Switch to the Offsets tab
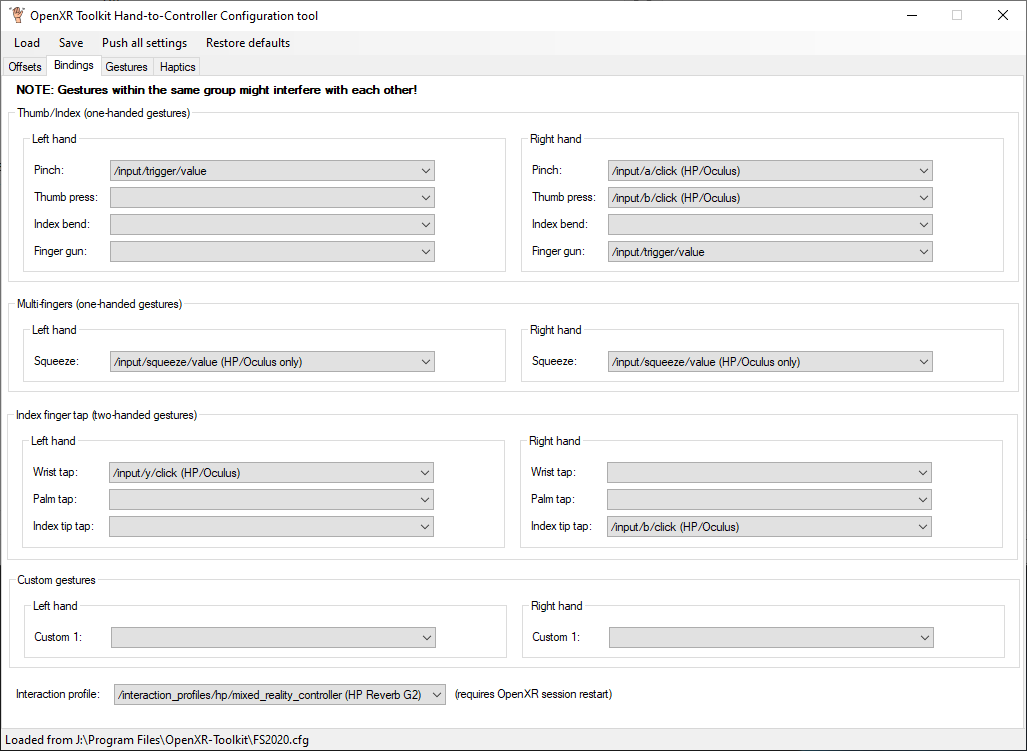Image resolution: width=1027 pixels, height=751 pixels. (x=25, y=67)
